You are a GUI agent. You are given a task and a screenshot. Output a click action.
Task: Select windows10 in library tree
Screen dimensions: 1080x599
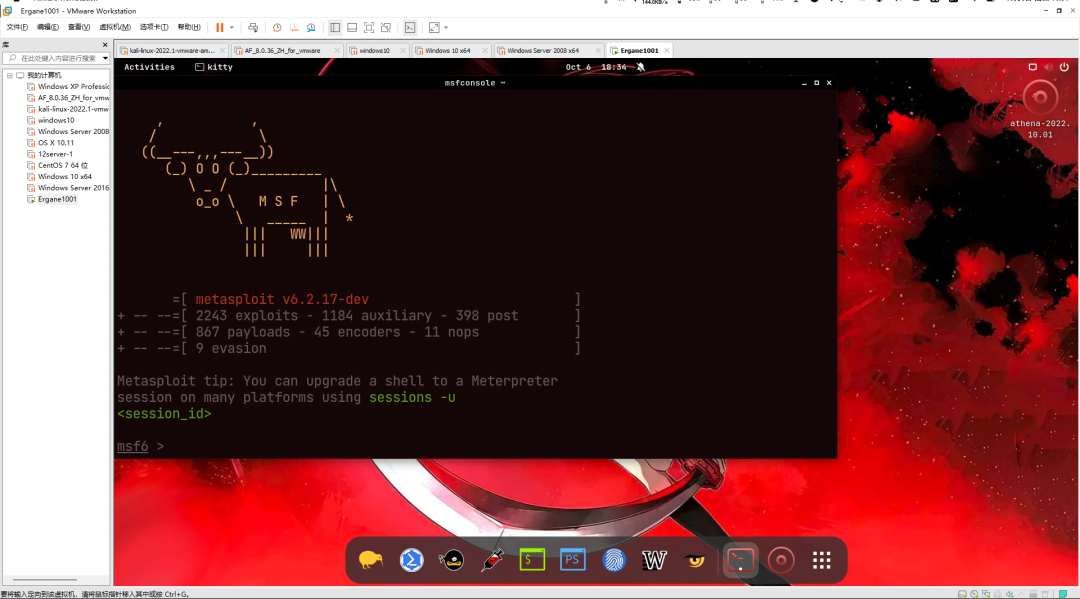click(56, 120)
